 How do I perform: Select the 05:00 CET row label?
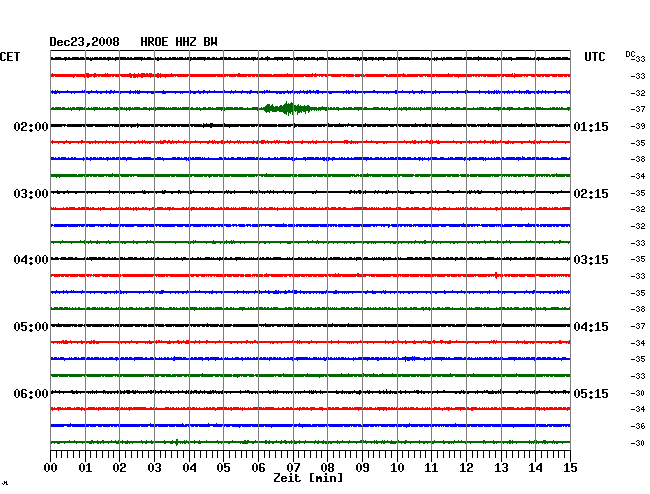pos(31,327)
